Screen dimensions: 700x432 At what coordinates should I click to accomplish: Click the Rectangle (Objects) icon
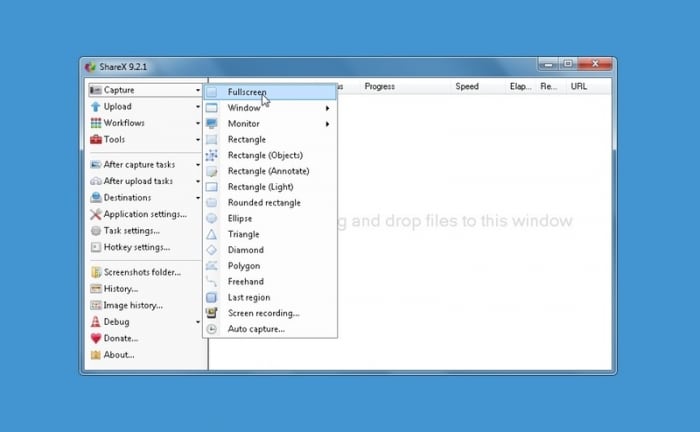(212, 155)
